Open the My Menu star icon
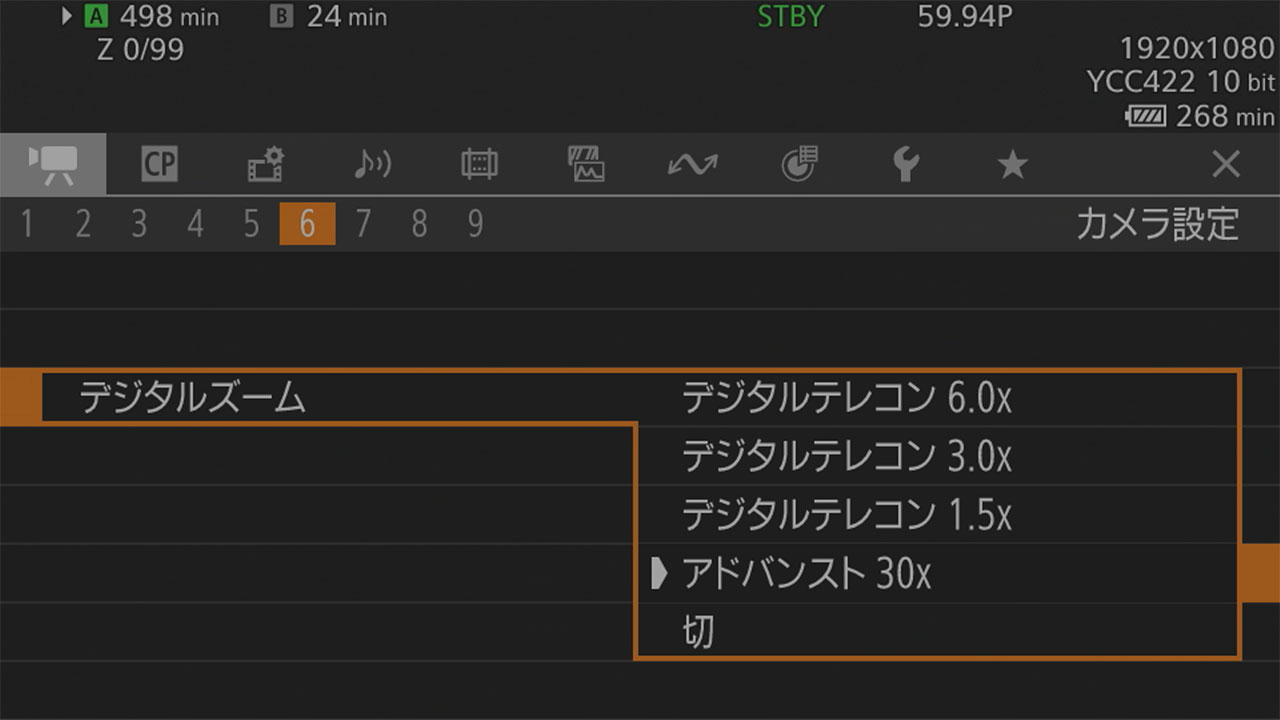This screenshot has height=720, width=1280. [1013, 165]
